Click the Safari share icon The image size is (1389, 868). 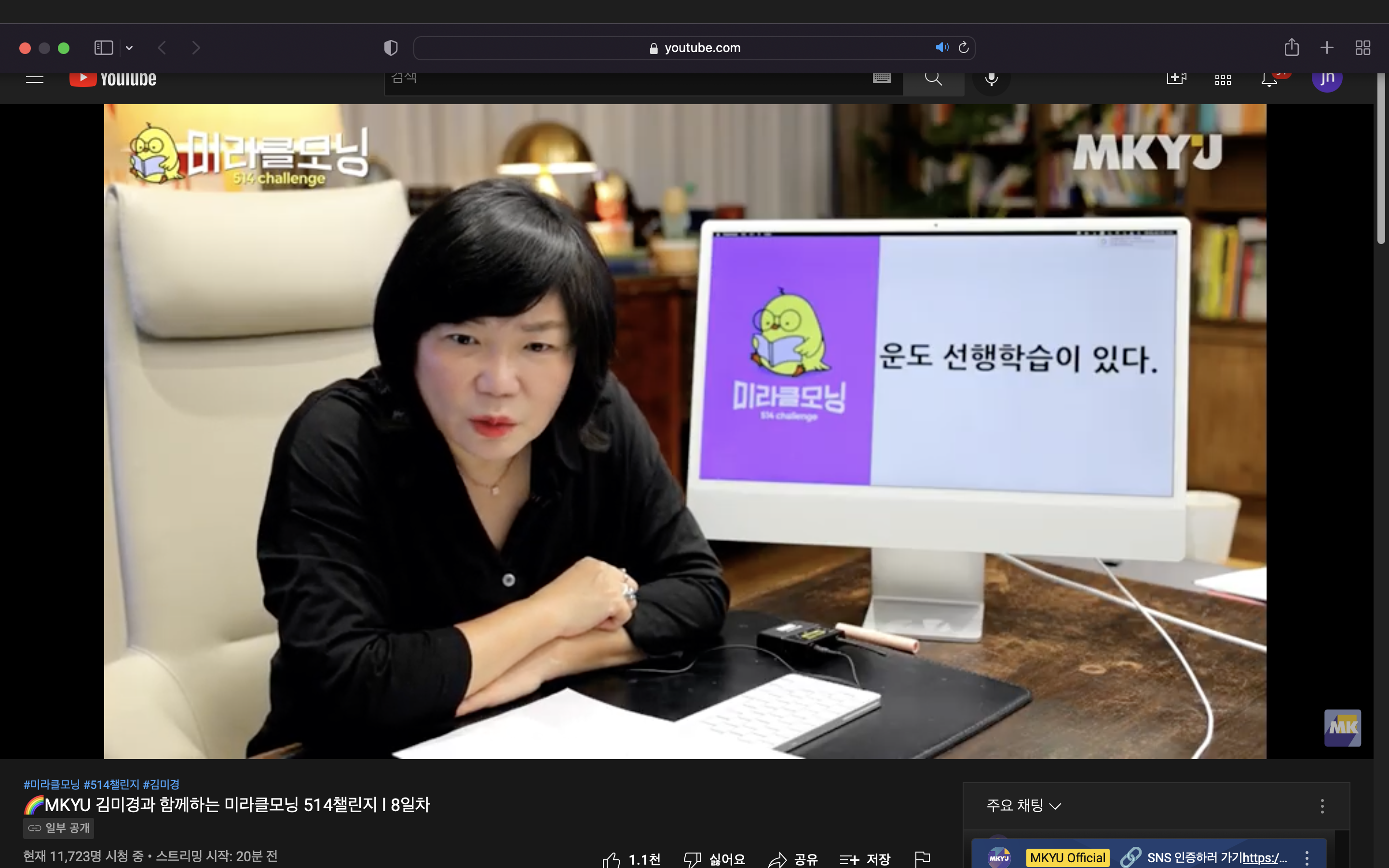click(1292, 48)
